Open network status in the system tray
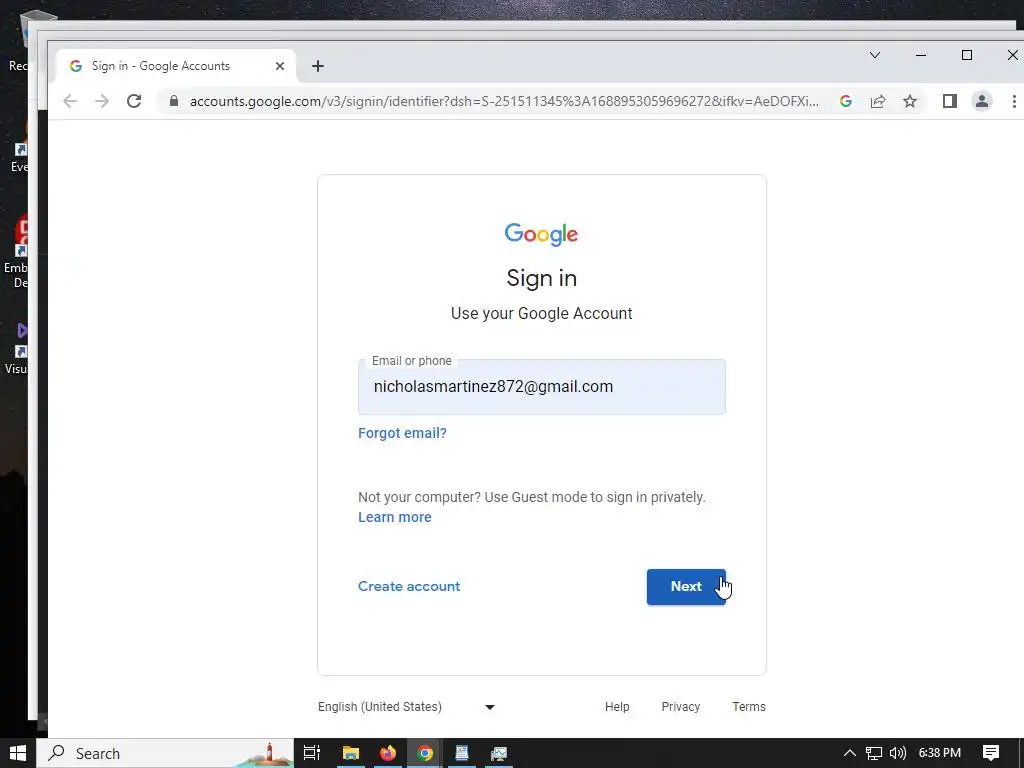This screenshot has height=768, width=1024. click(x=874, y=753)
